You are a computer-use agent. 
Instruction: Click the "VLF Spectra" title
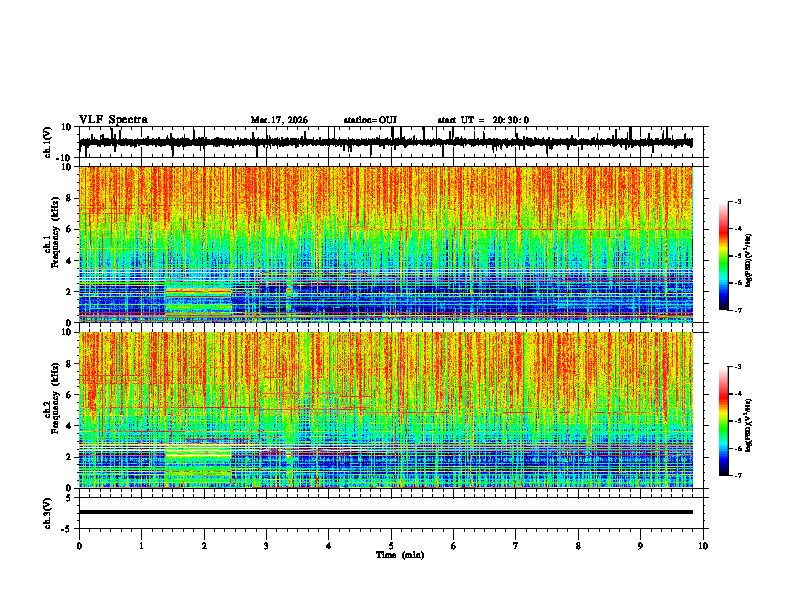113,119
